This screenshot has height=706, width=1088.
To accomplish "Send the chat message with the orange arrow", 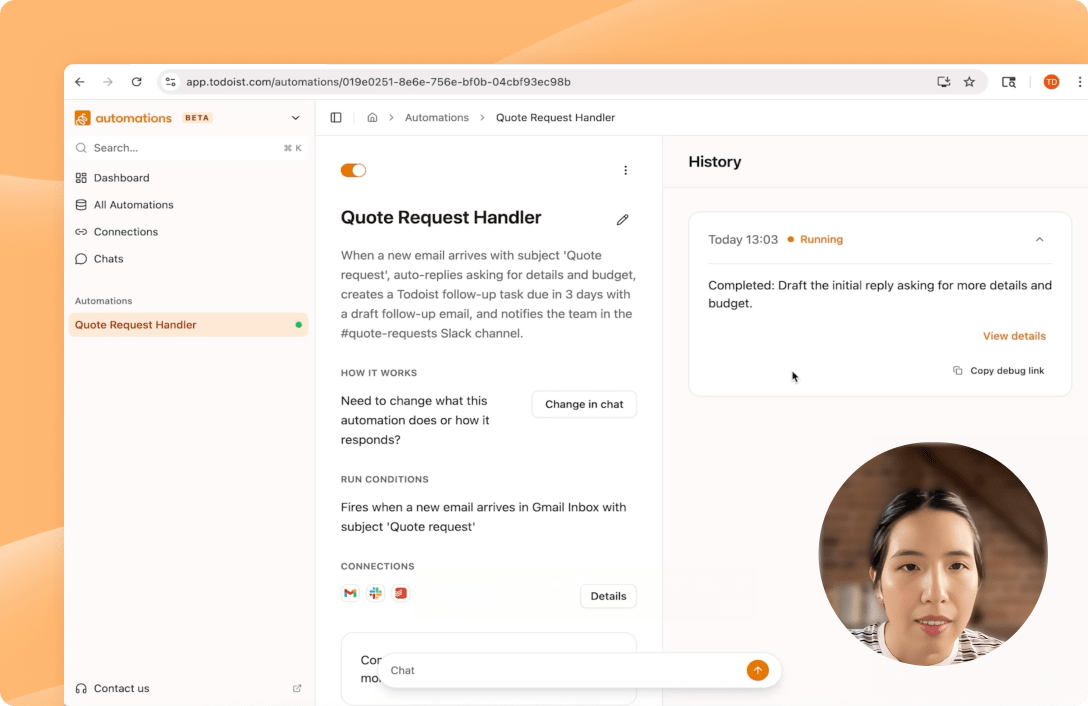I will click(x=758, y=671).
